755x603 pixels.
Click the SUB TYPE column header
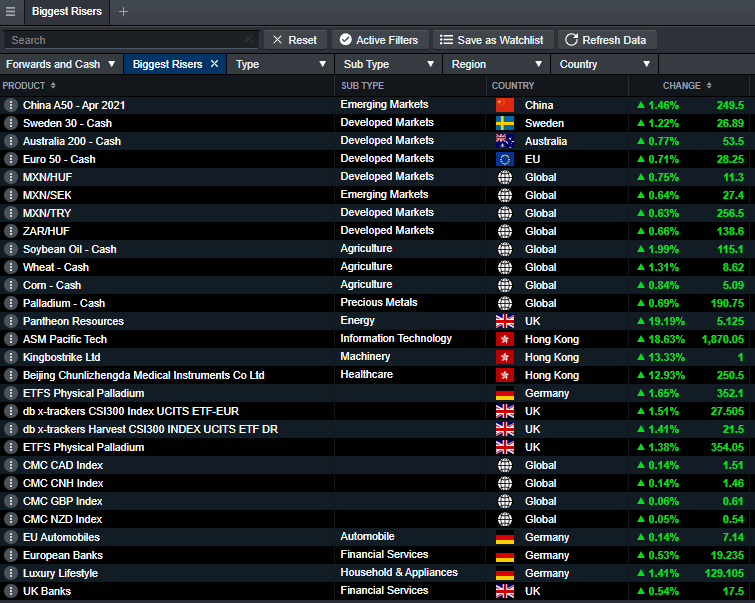click(363, 85)
